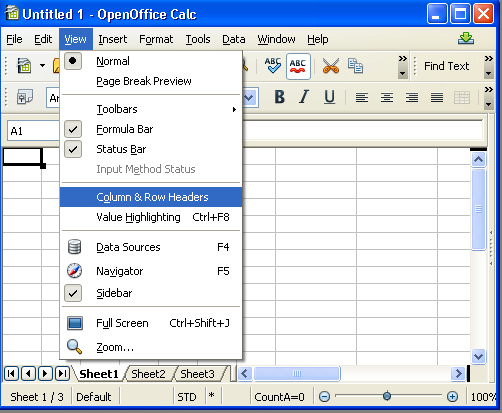
Task: Jump to first sheet tab arrow
Action: click(12, 374)
